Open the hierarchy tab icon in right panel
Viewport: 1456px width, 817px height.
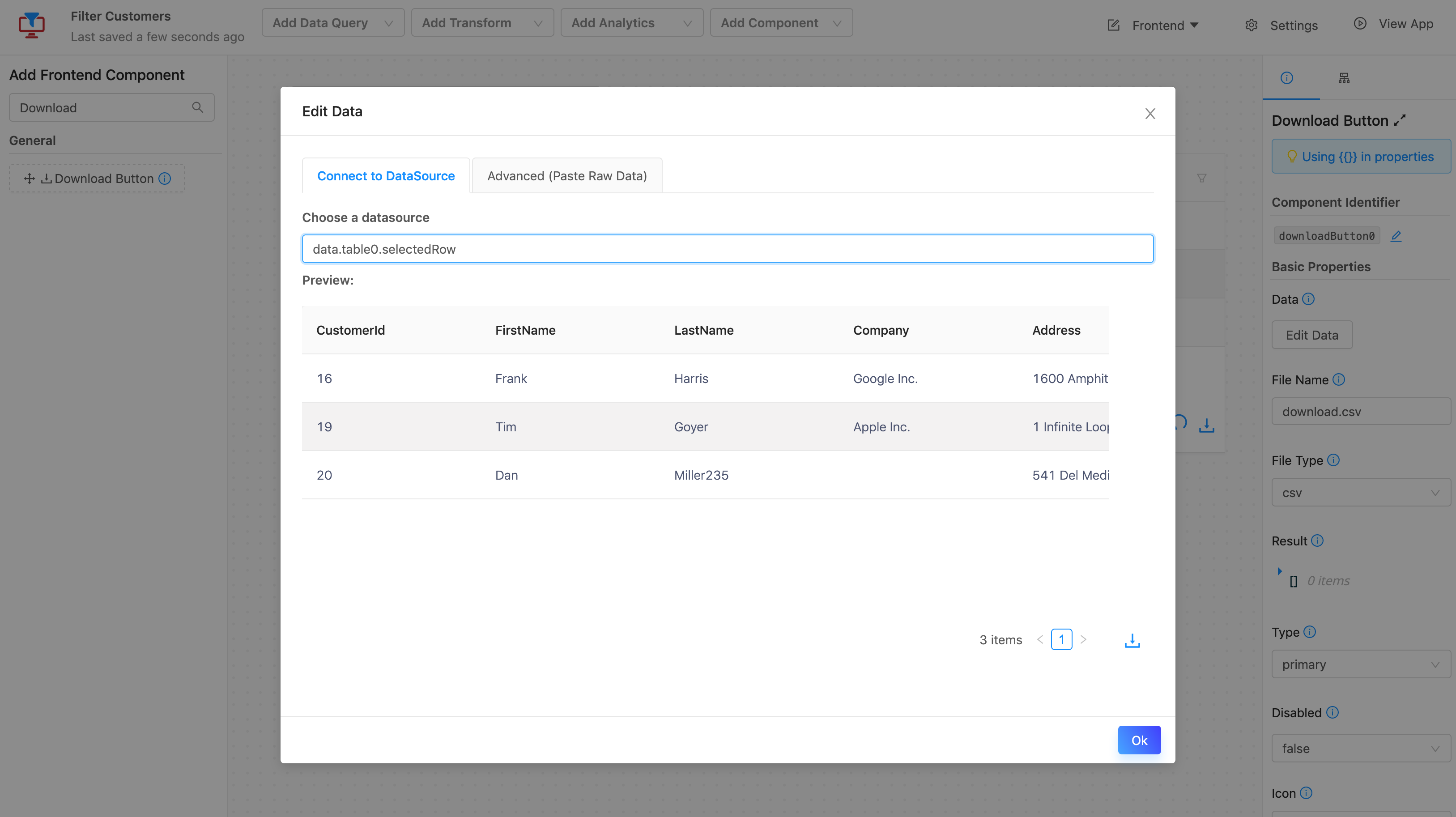click(1344, 78)
